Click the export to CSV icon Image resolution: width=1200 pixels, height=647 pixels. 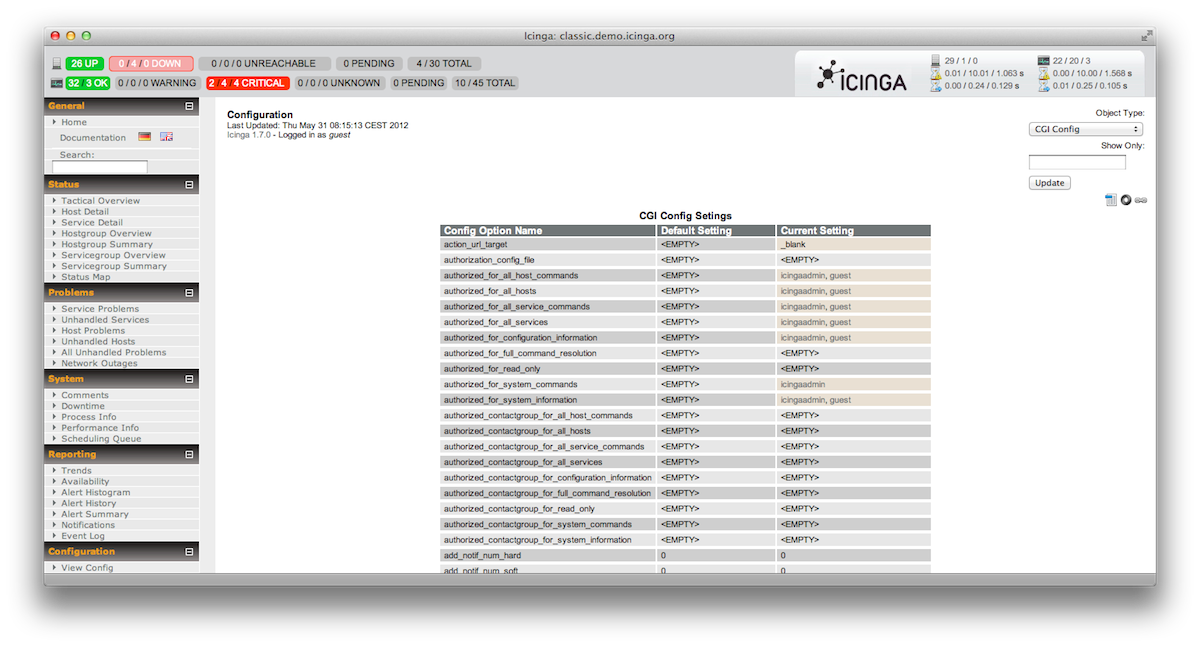[1111, 200]
